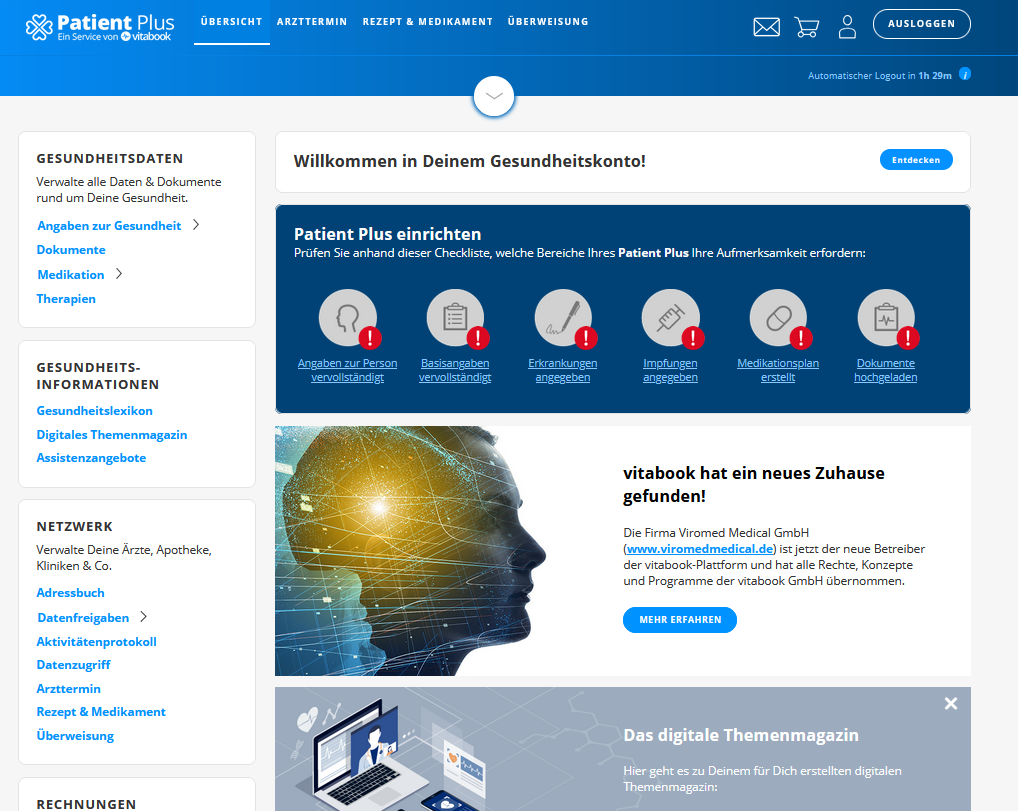Click the Entdecken button
Viewport: 1018px width, 811px height.
915,160
